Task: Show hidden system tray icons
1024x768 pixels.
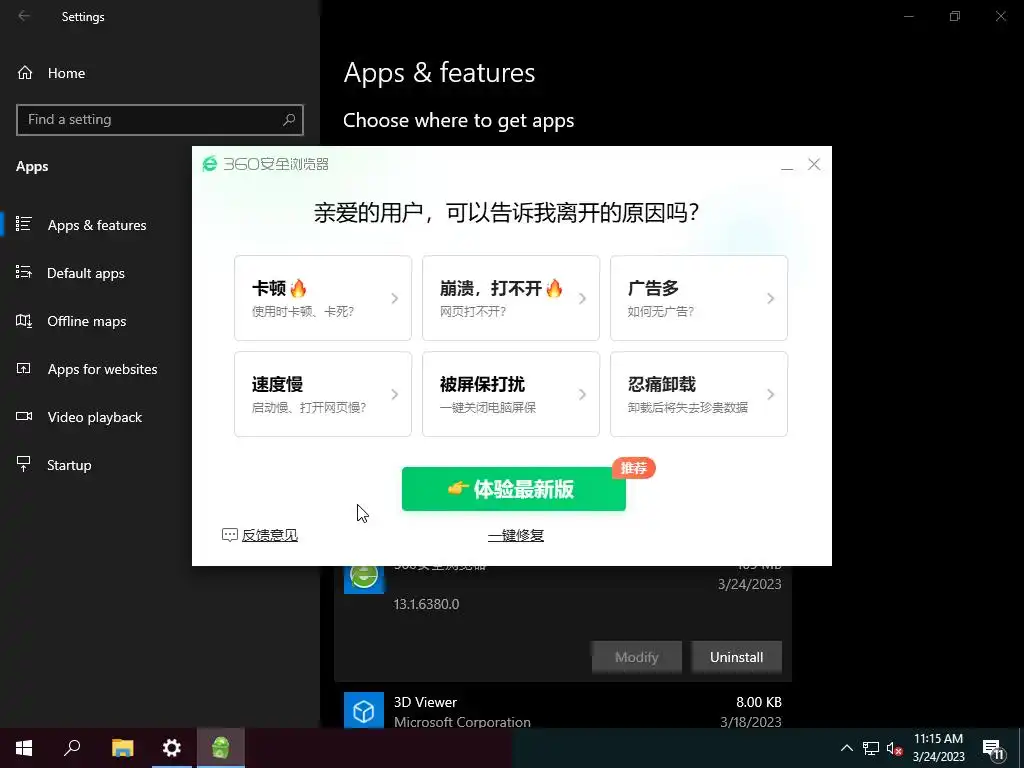Action: pos(846,748)
